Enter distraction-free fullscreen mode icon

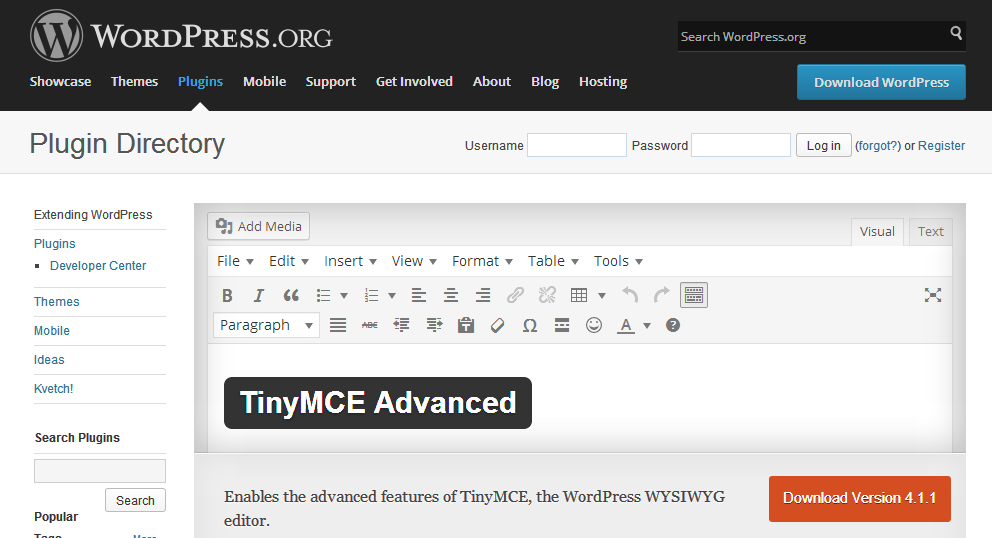pos(933,296)
